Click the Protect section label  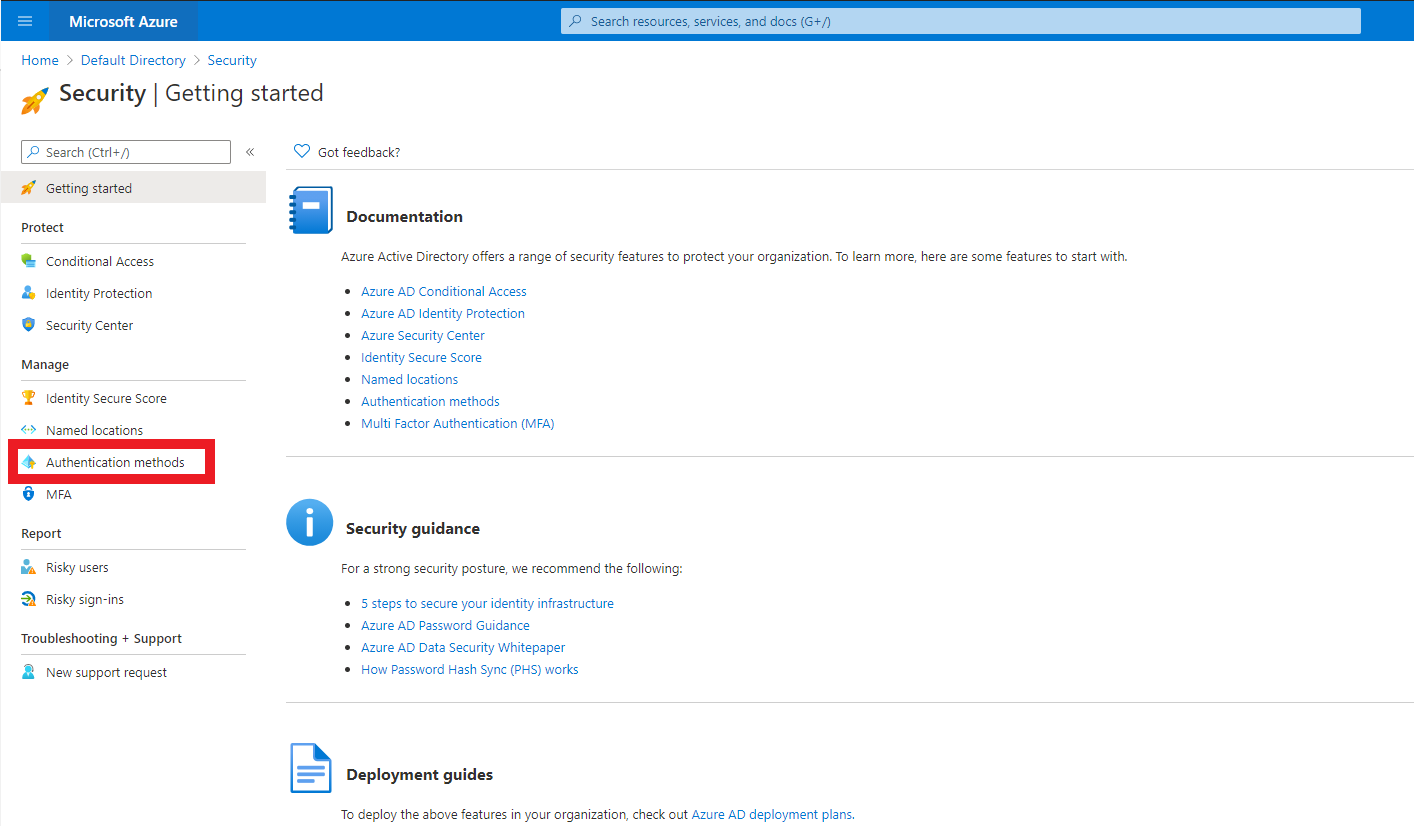pyautogui.click(x=42, y=227)
